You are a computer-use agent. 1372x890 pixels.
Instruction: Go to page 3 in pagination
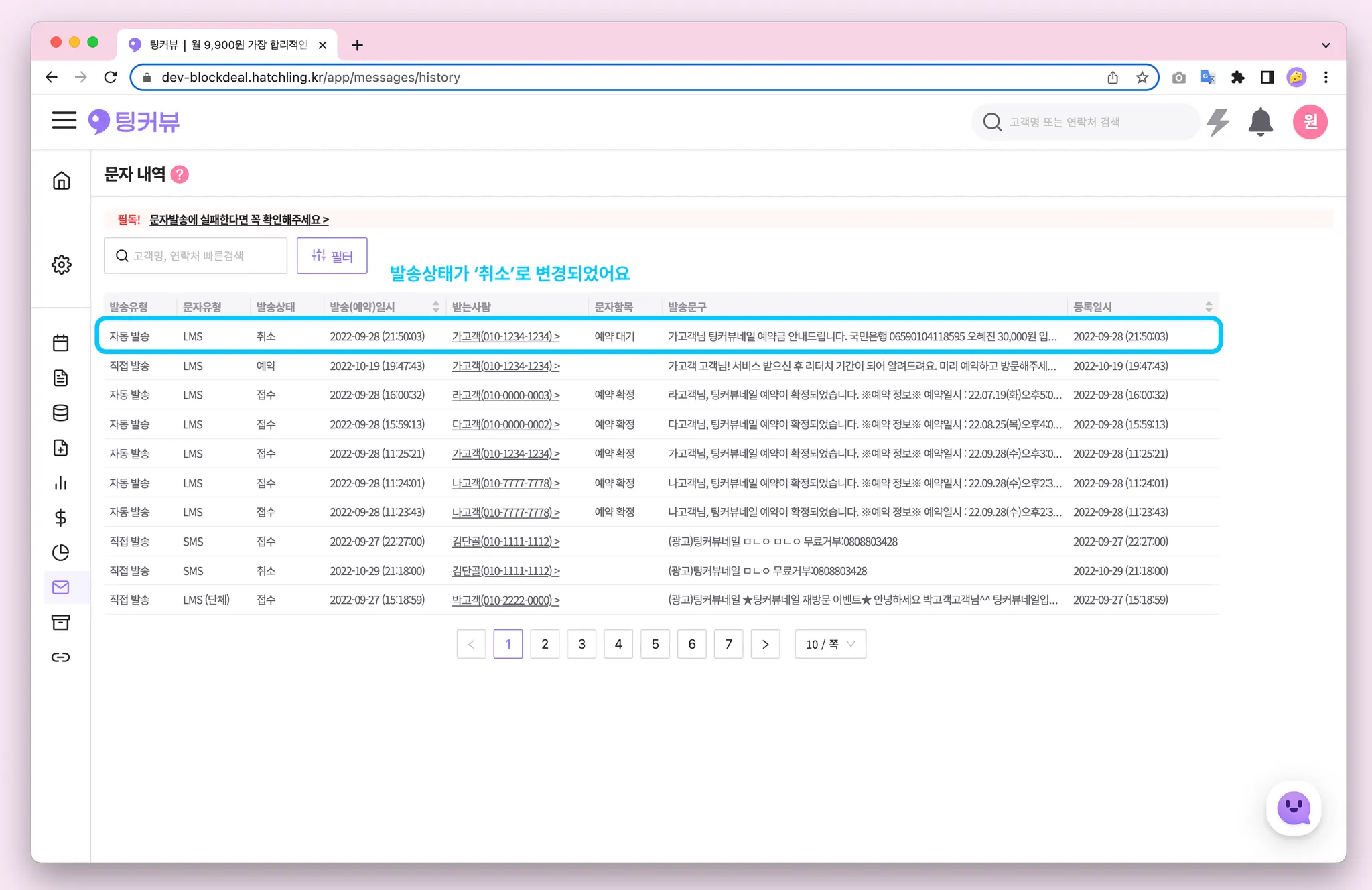581,644
